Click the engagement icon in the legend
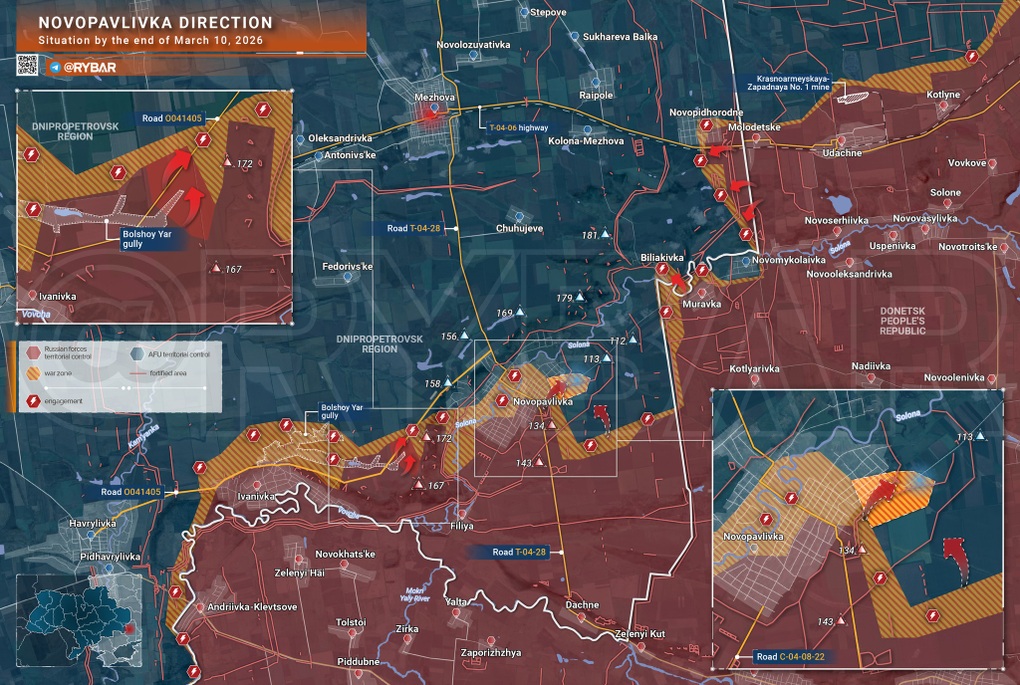 click(x=31, y=401)
